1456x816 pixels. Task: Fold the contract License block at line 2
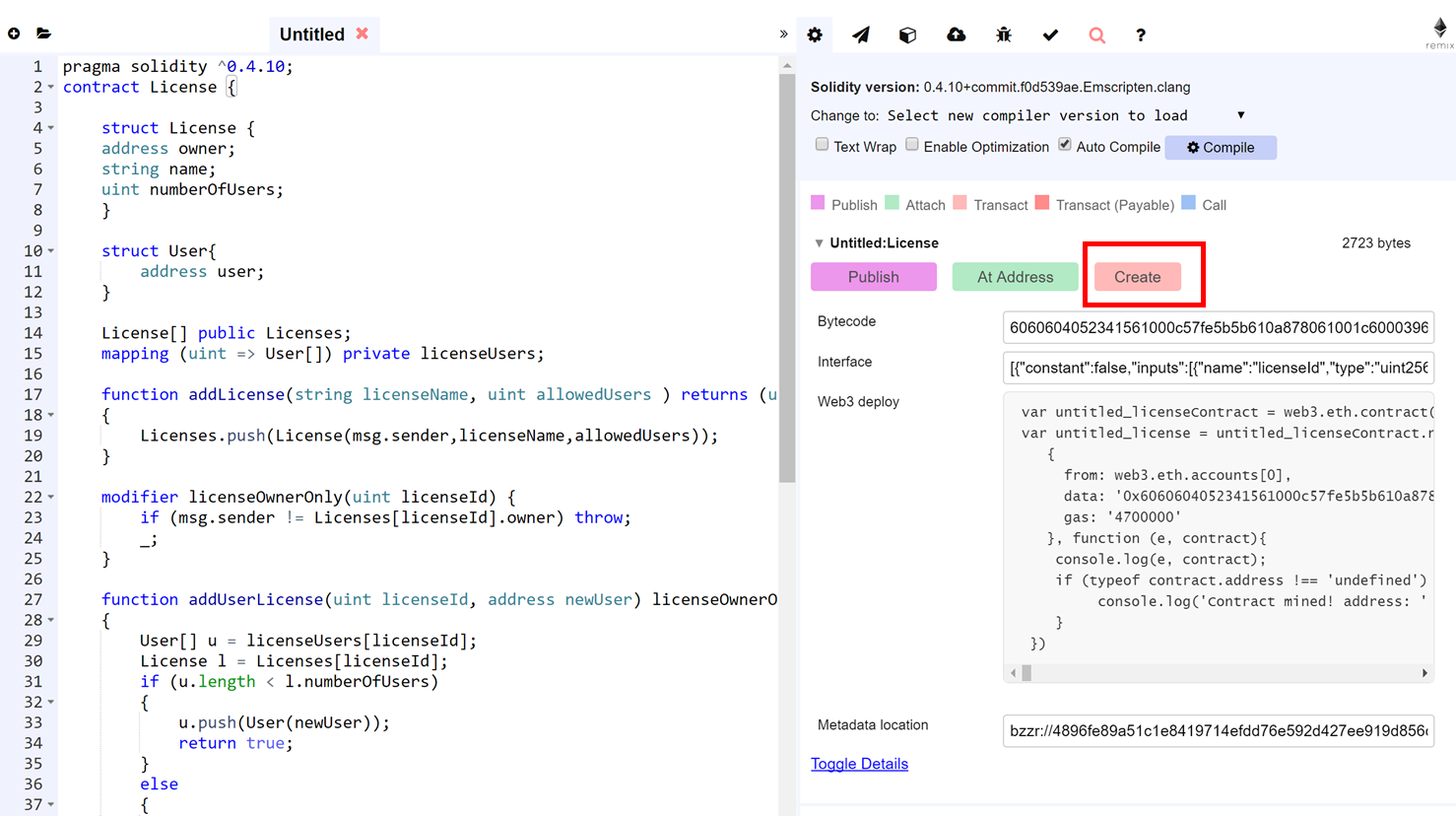point(51,88)
